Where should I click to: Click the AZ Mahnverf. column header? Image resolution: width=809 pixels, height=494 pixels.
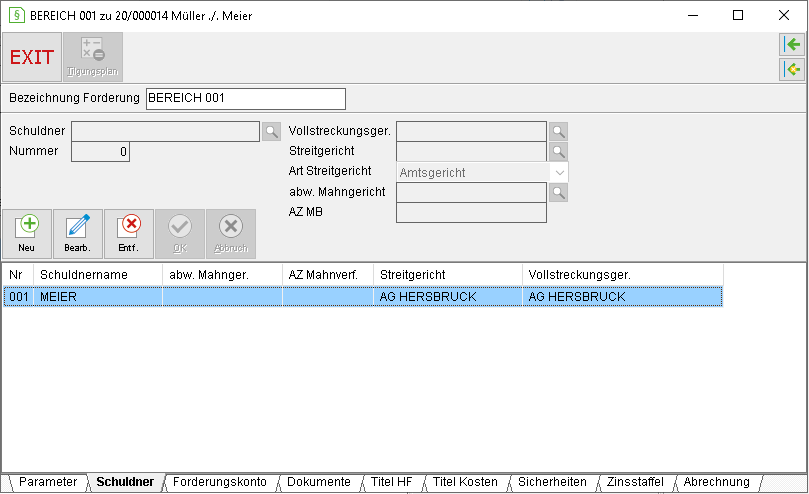[328, 275]
